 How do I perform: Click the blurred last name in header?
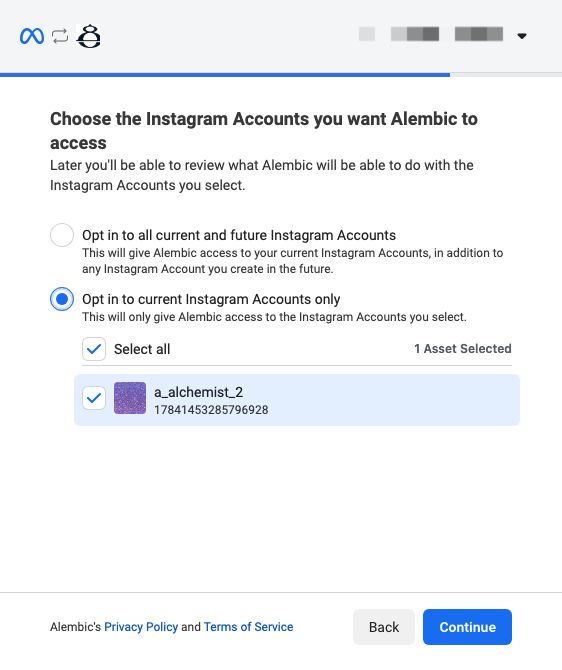point(479,34)
